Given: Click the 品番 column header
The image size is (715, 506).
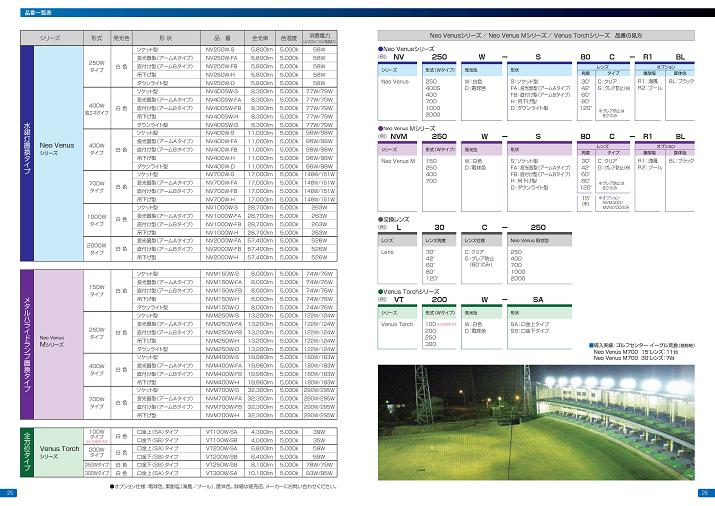Looking at the screenshot, I should [222, 38].
